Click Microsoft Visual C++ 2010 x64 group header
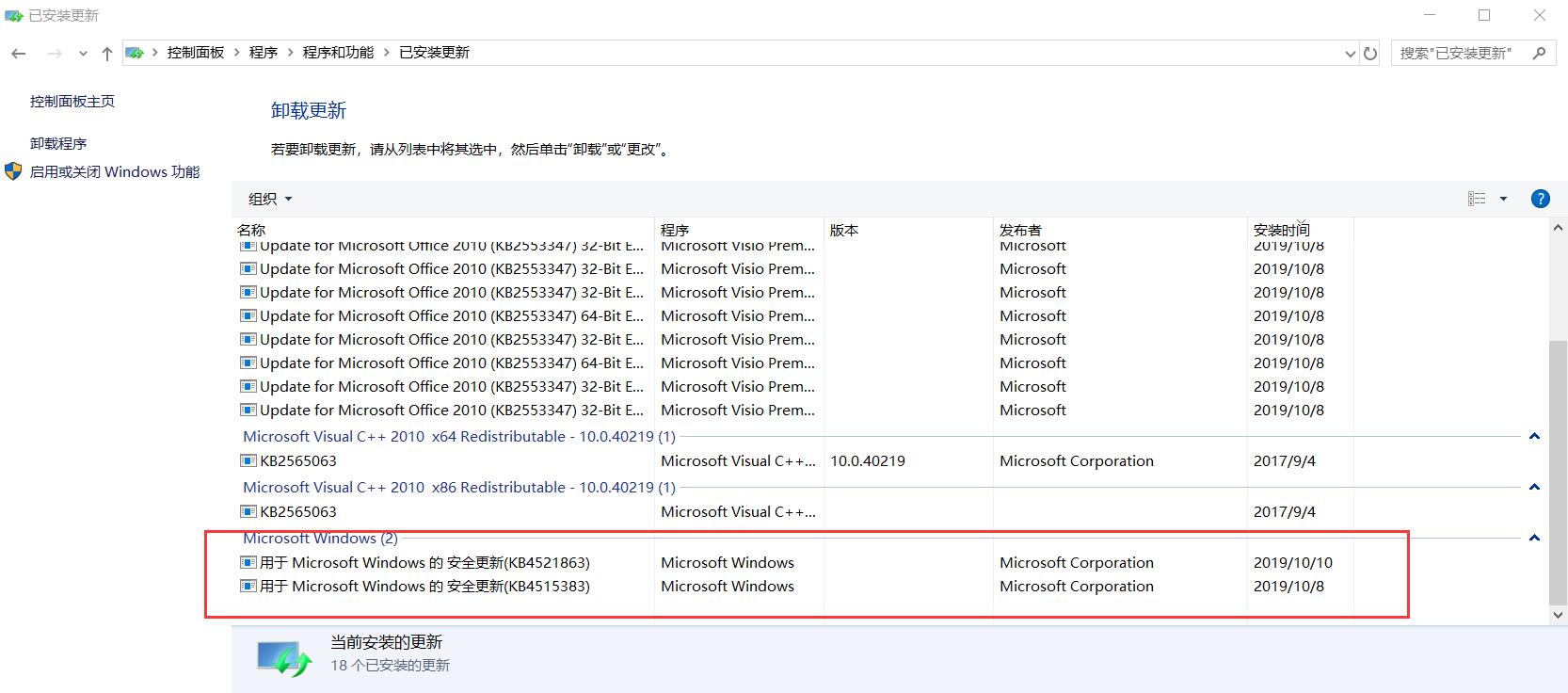1568x693 pixels. click(x=459, y=437)
